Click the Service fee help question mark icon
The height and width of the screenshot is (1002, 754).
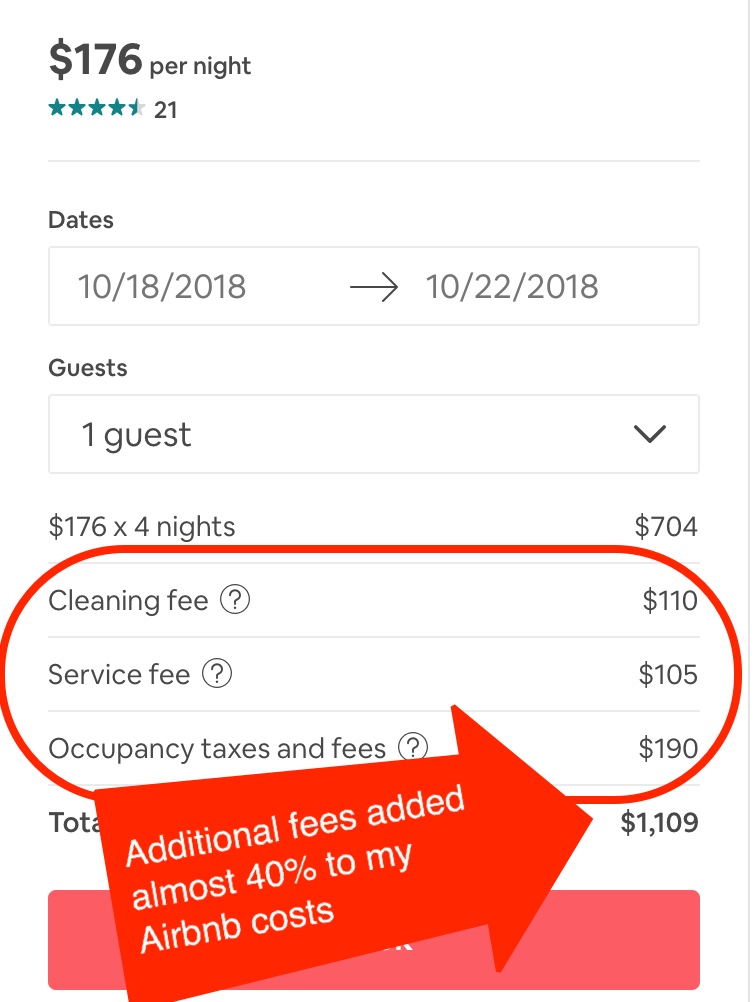point(217,674)
